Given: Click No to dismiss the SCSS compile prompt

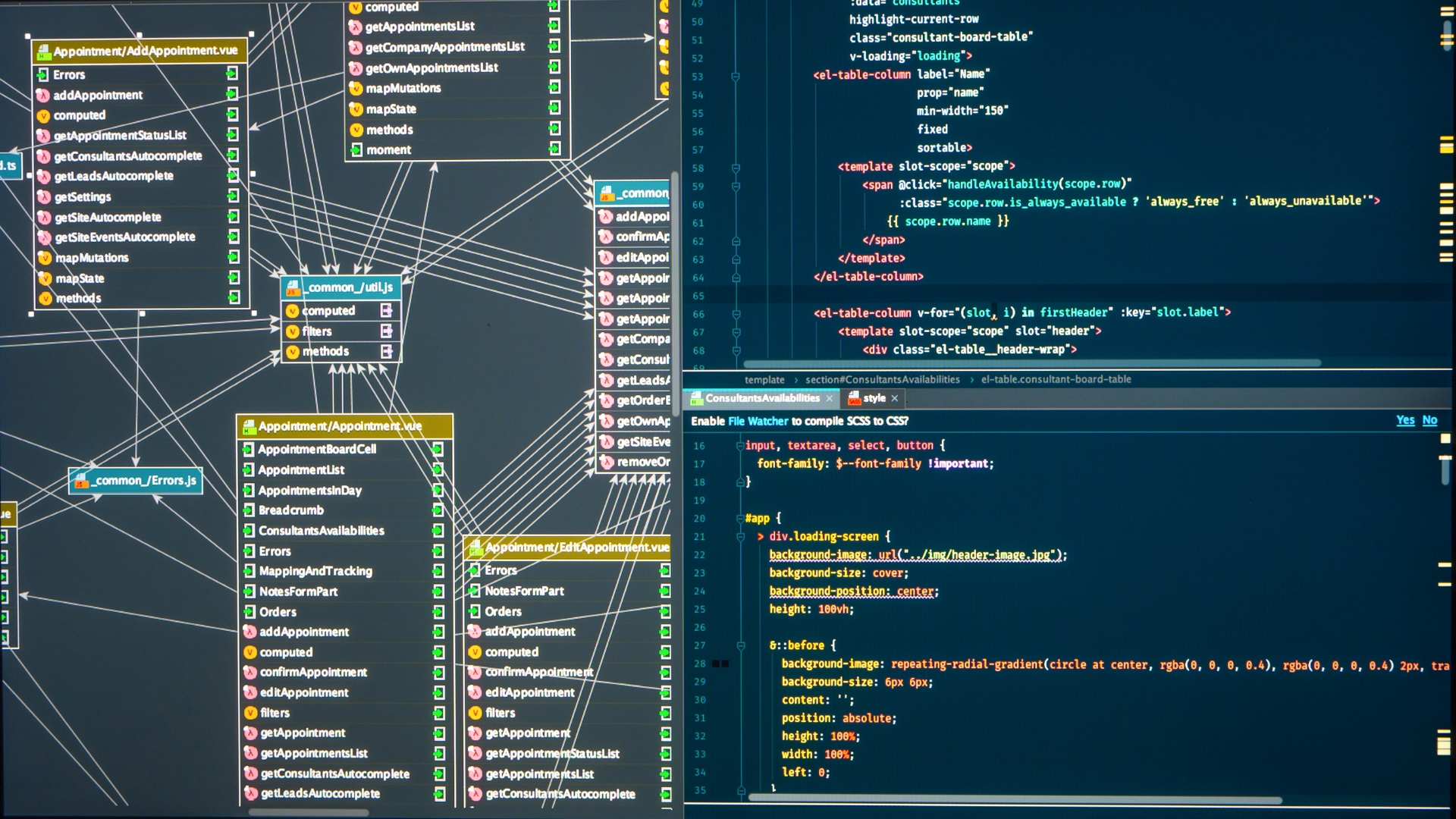Looking at the screenshot, I should coord(1430,420).
